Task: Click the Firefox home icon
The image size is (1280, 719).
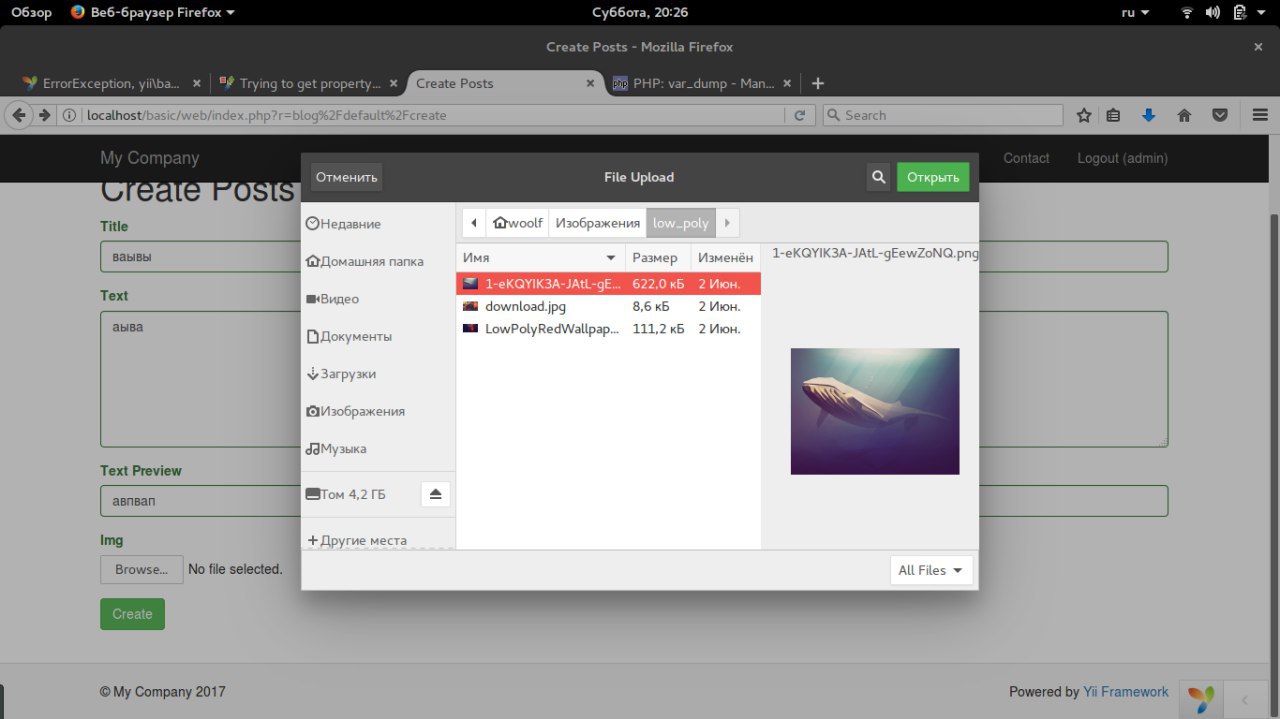Action: [1184, 115]
